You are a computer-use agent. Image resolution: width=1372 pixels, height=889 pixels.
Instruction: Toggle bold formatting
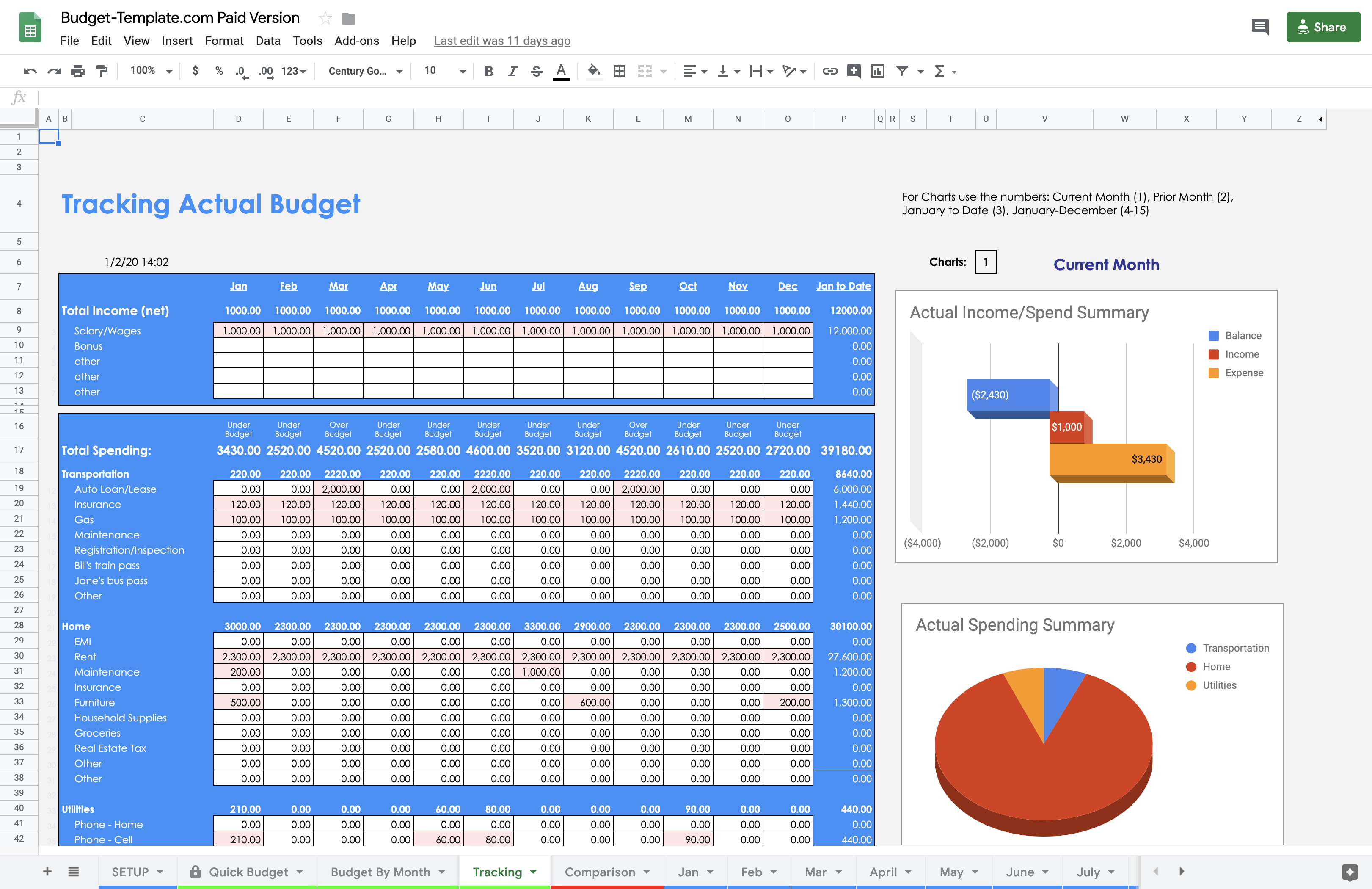point(488,71)
